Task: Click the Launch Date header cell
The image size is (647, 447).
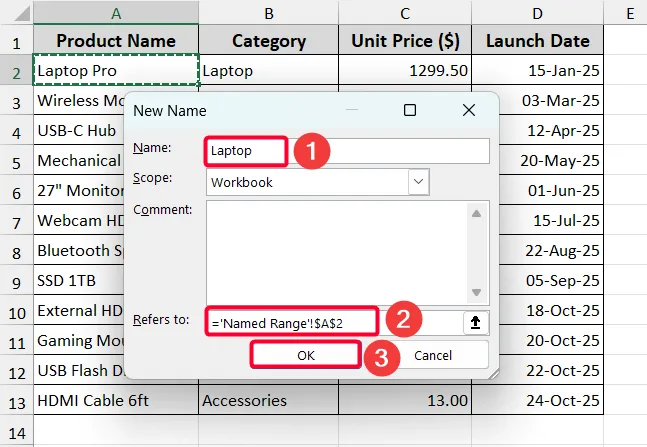Action: tap(537, 40)
